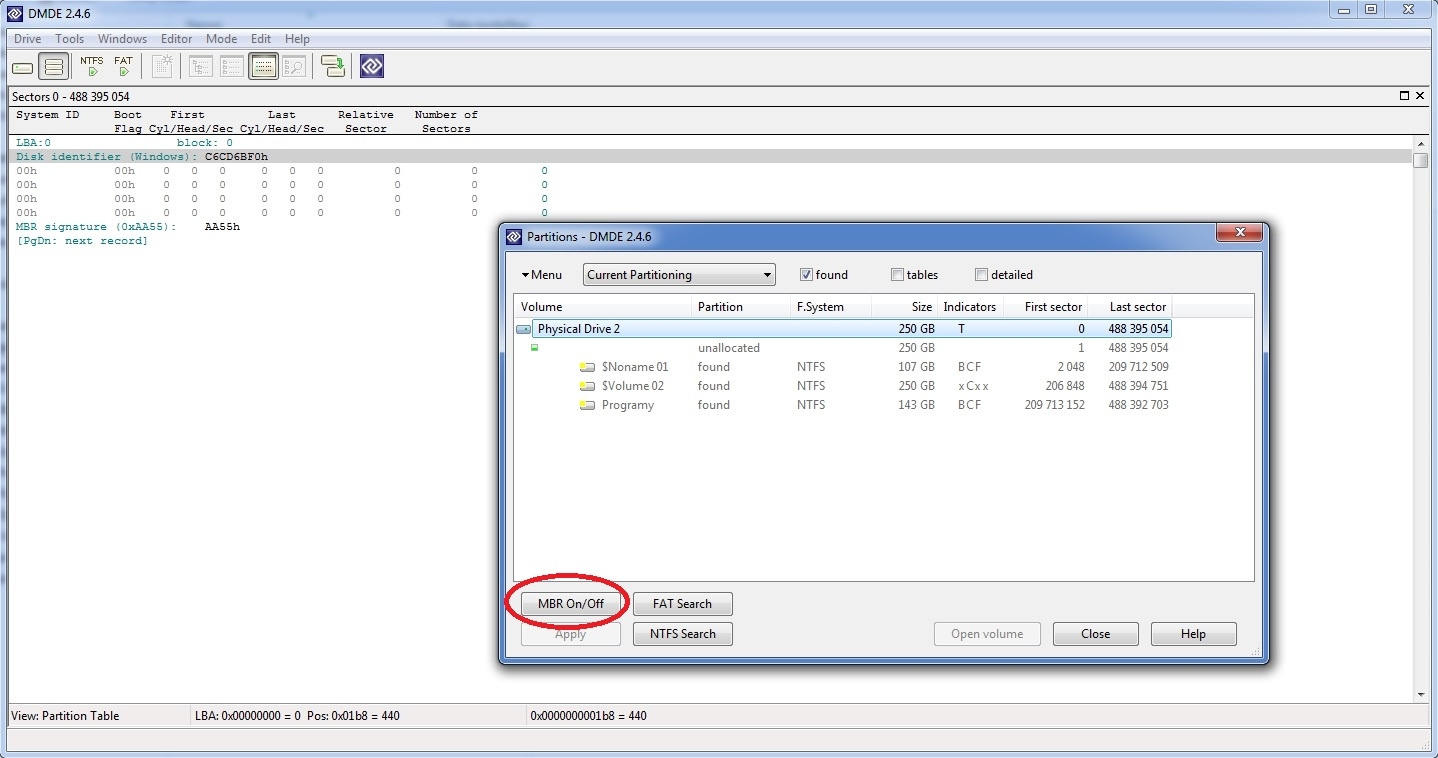The height and width of the screenshot is (758, 1438).
Task: Open the Editor menu
Action: (177, 39)
